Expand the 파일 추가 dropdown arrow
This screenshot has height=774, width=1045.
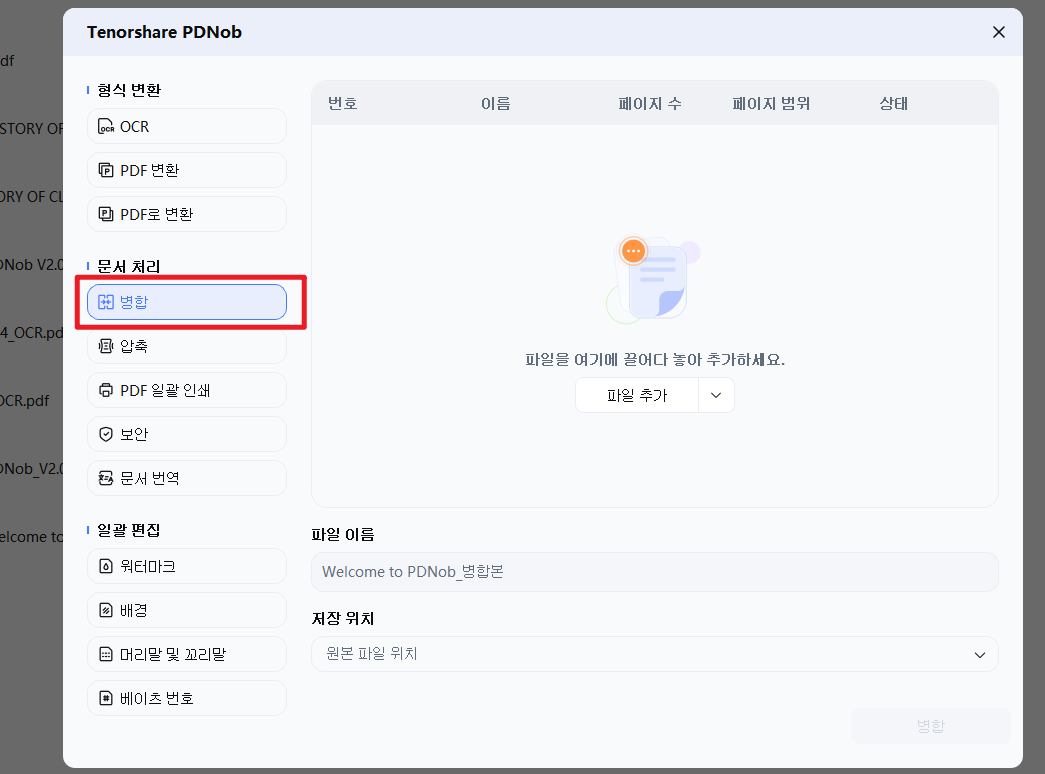[x=716, y=395]
